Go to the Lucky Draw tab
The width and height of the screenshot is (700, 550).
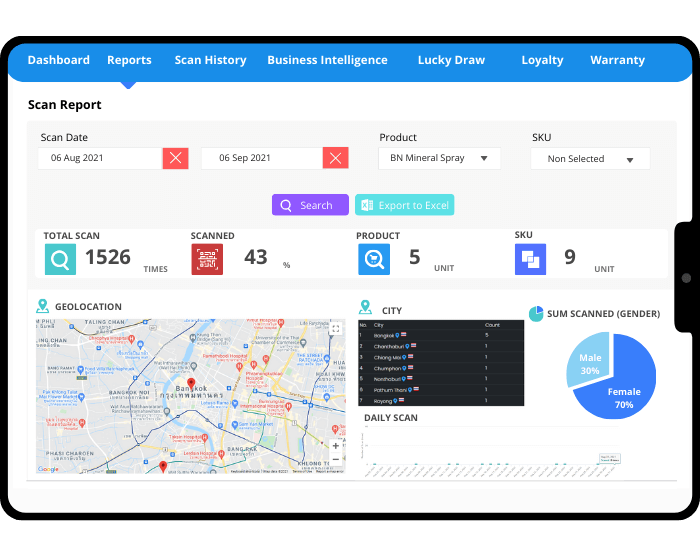(x=451, y=60)
